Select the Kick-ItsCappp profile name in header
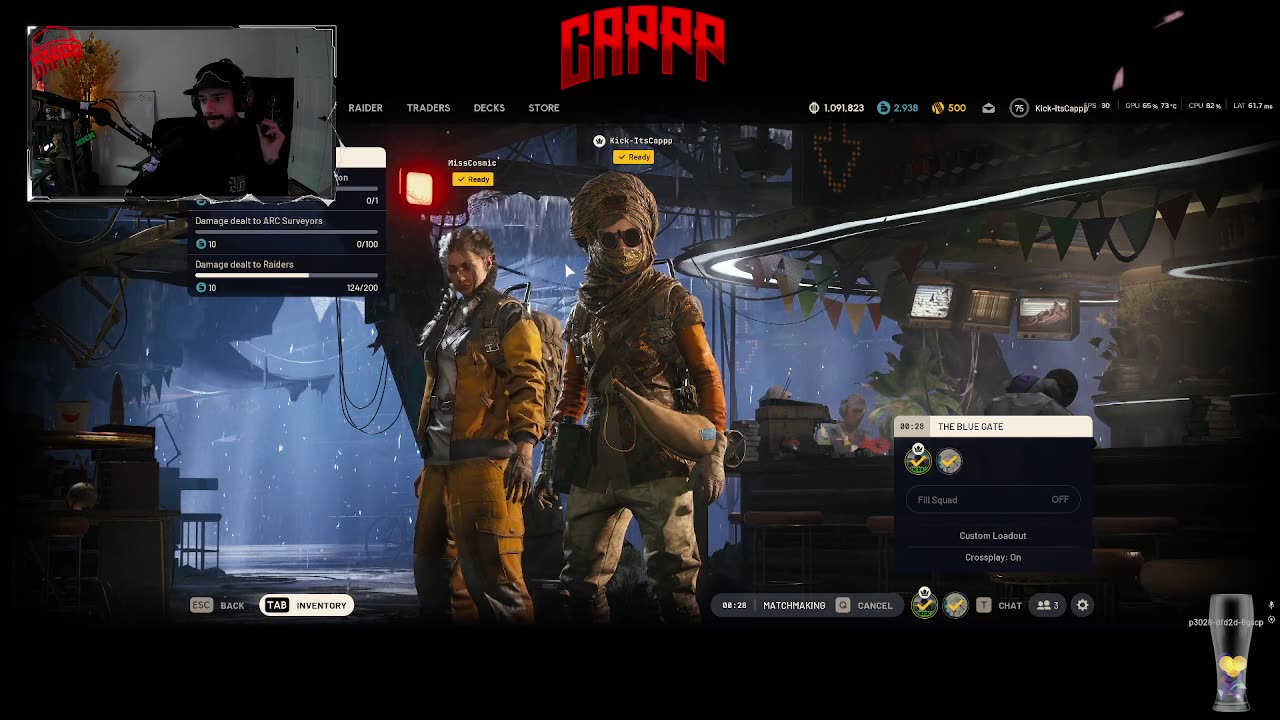This screenshot has height=720, width=1280. [1061, 108]
